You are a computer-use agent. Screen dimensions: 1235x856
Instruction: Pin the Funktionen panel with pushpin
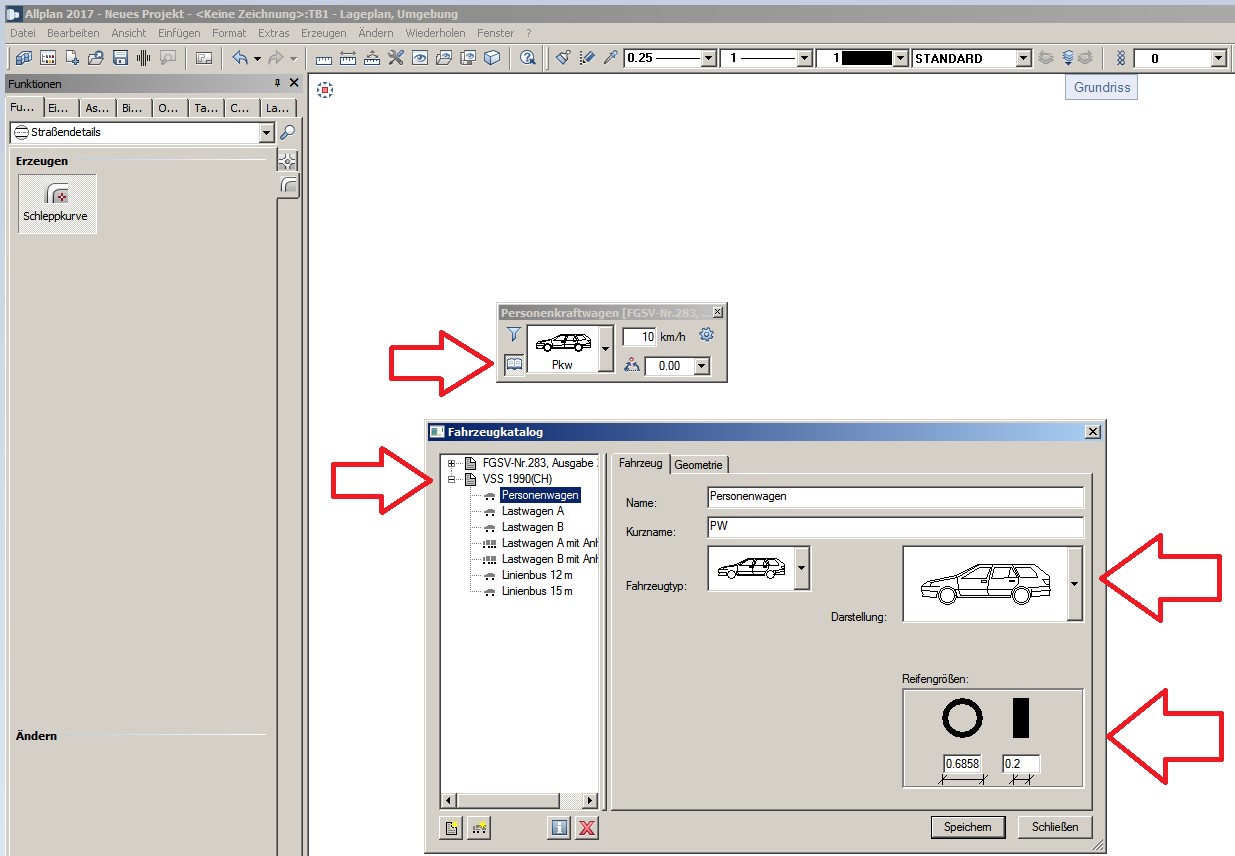[278, 84]
